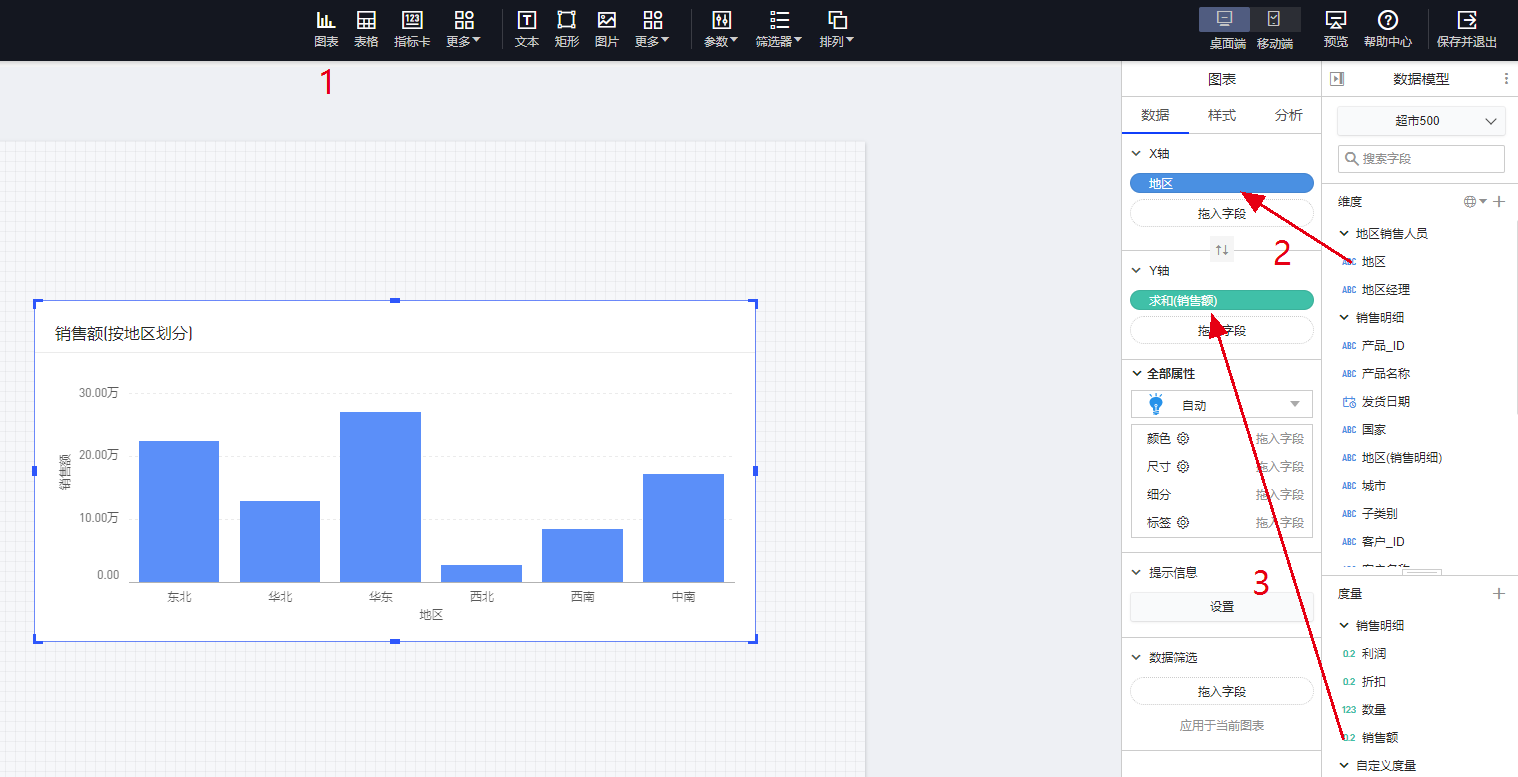
Task: Switch to desktop layout (桌面端)
Action: pos(1227,20)
